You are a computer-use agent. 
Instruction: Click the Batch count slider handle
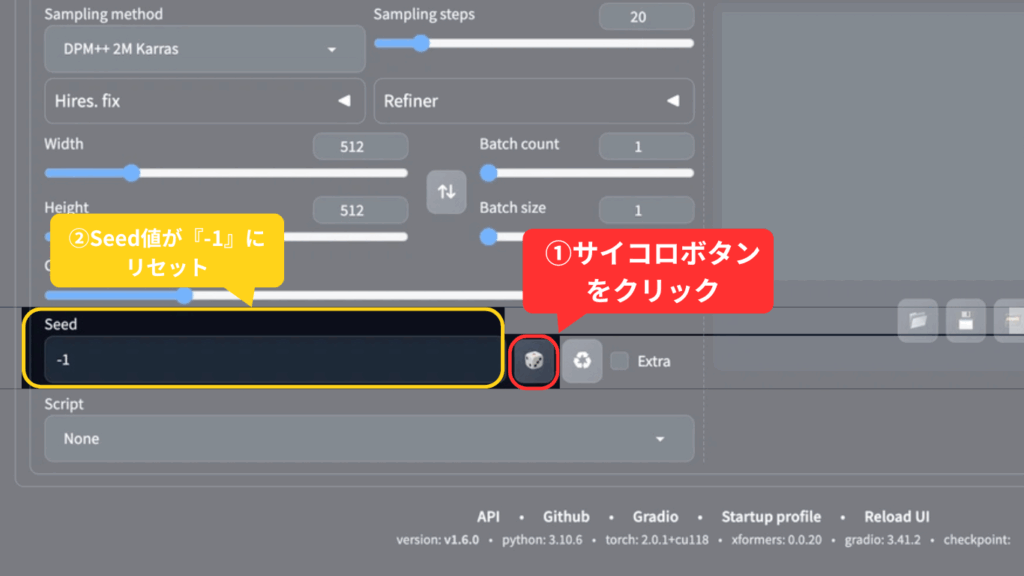click(488, 173)
